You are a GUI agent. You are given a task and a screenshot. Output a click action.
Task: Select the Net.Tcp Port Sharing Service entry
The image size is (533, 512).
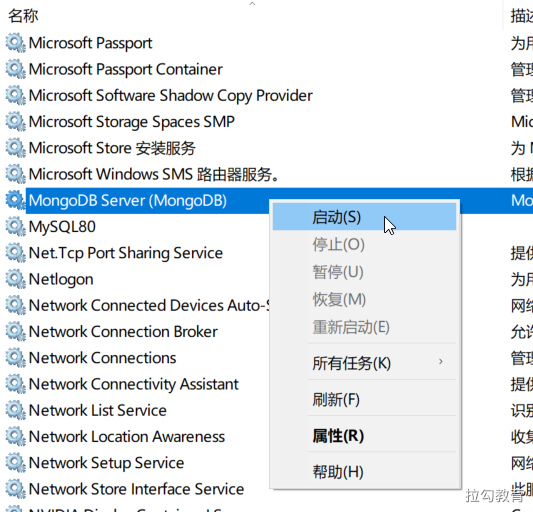(125, 253)
